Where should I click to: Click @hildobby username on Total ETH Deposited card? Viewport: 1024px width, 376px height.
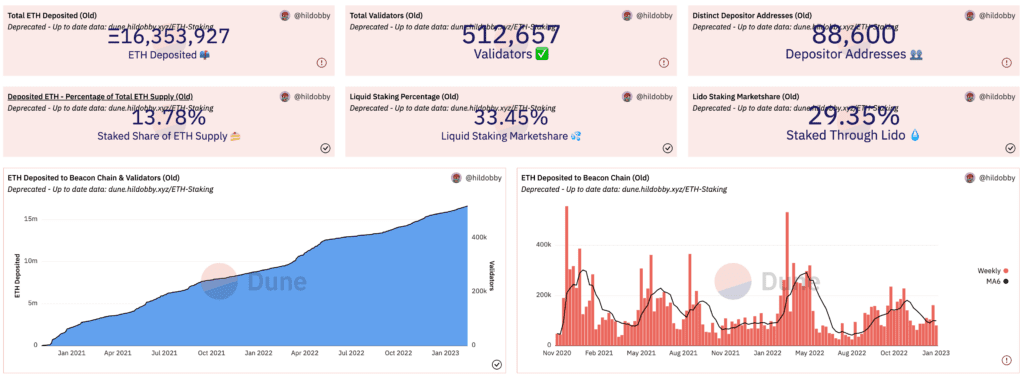tap(312, 16)
